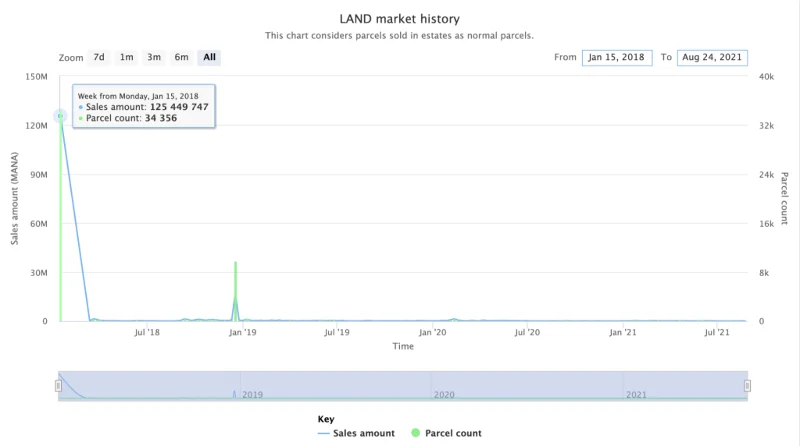Screen dimensions: 800x446
Task: Click the Jan '20 time axis label
Action: 433,332
